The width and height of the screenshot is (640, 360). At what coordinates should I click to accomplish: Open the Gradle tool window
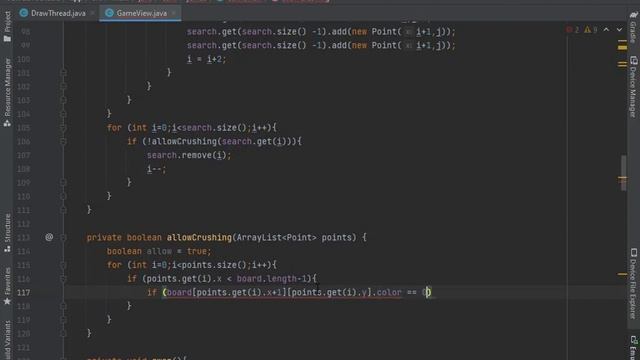(x=633, y=27)
